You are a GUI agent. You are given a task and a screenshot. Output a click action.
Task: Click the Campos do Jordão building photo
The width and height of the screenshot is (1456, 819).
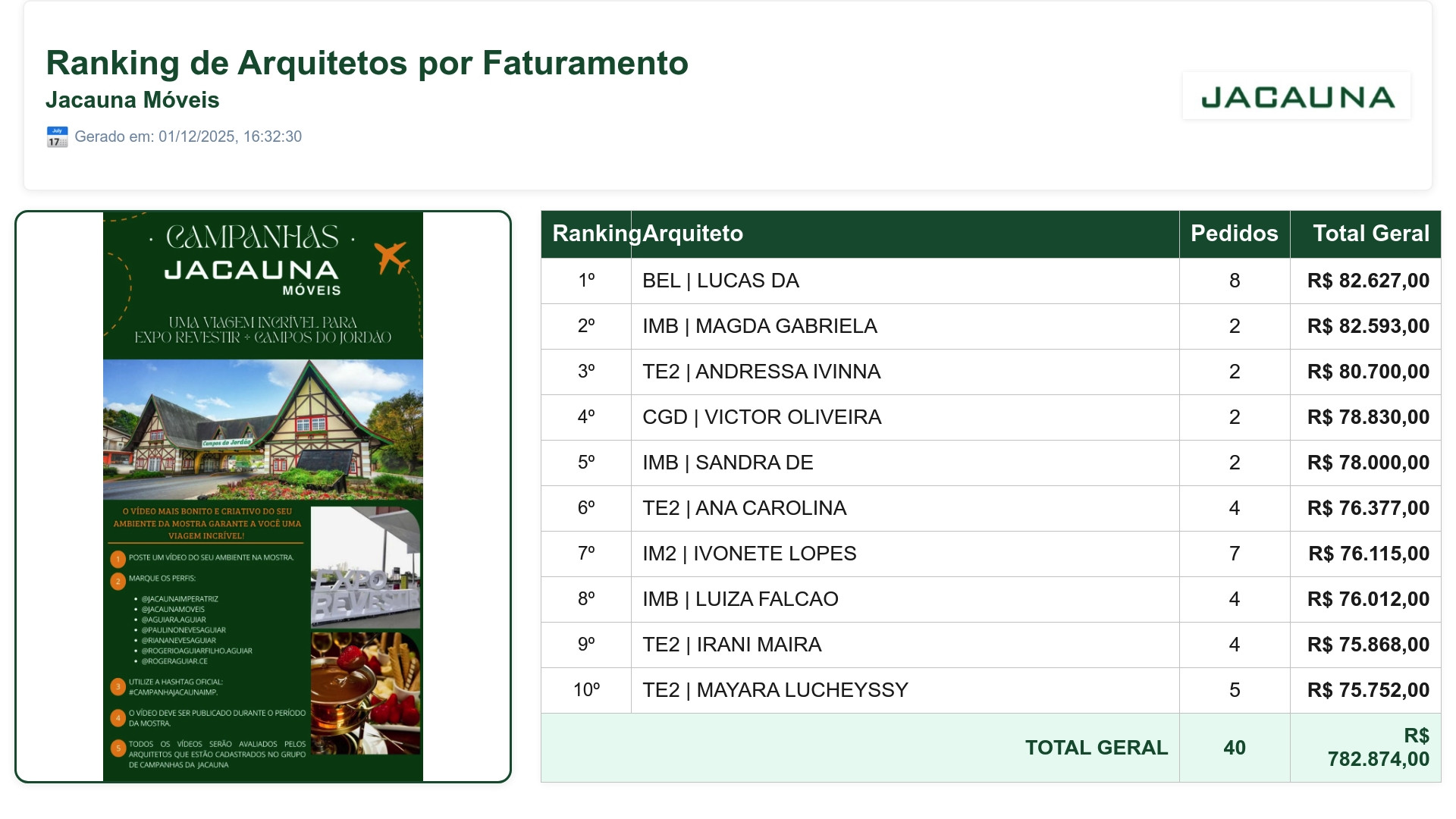[263, 429]
